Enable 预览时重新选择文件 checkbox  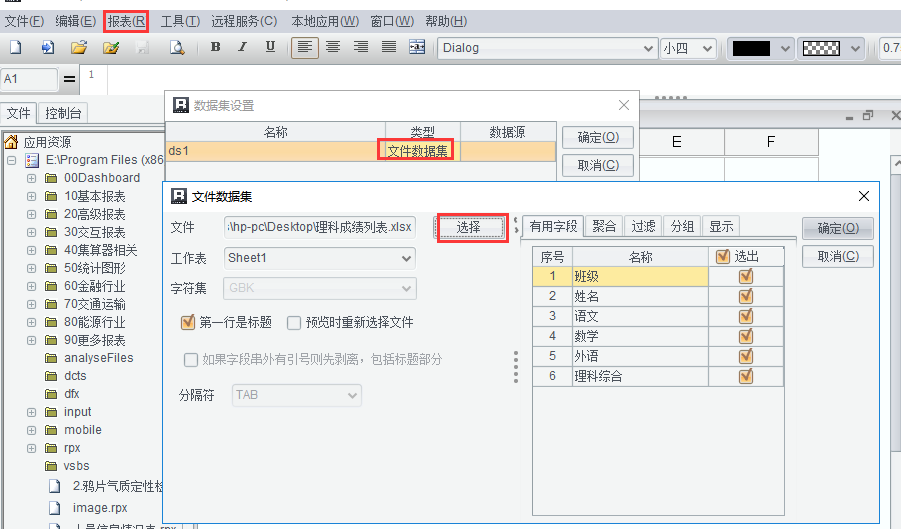[294, 323]
